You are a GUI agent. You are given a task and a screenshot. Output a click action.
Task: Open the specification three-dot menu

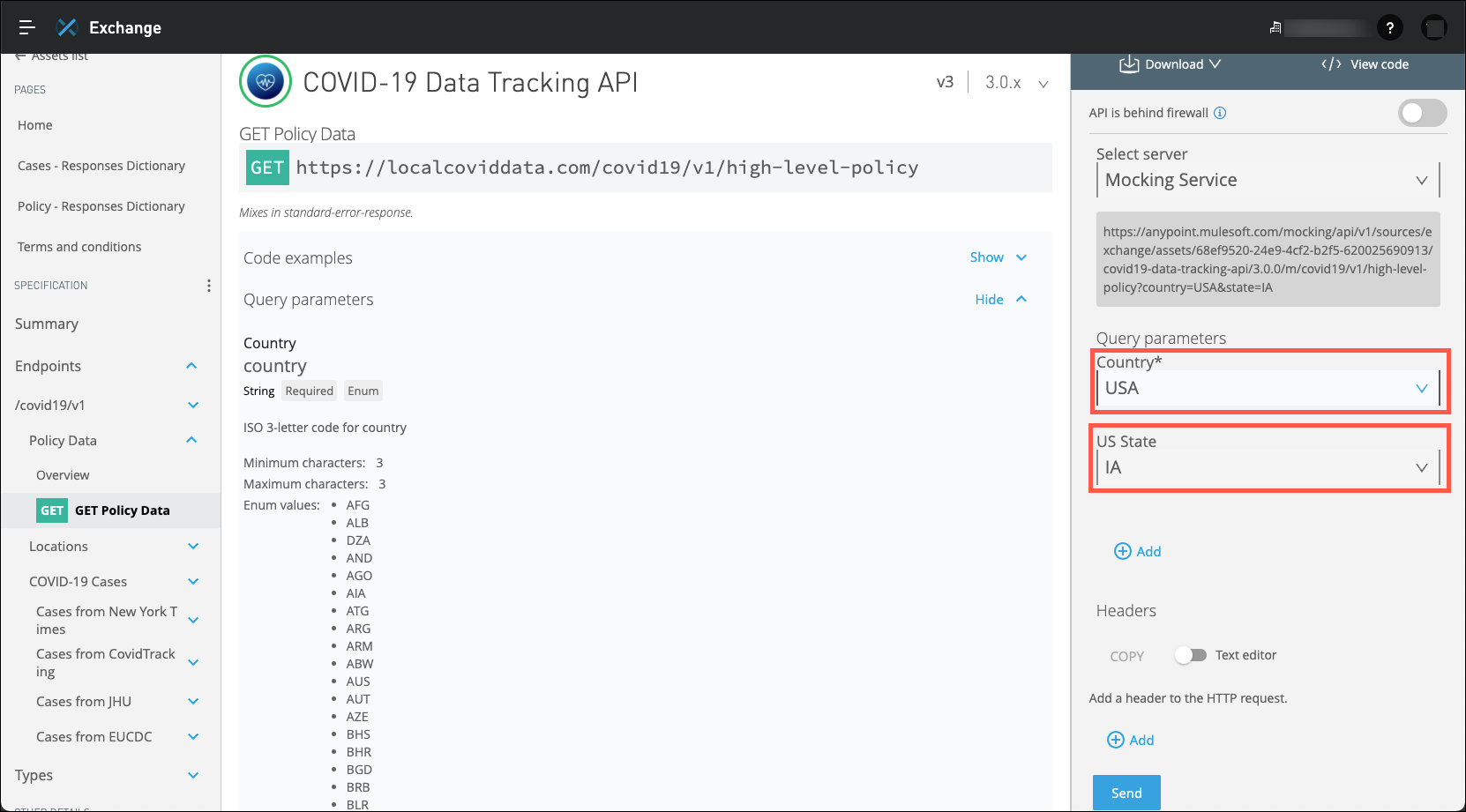coord(209,286)
